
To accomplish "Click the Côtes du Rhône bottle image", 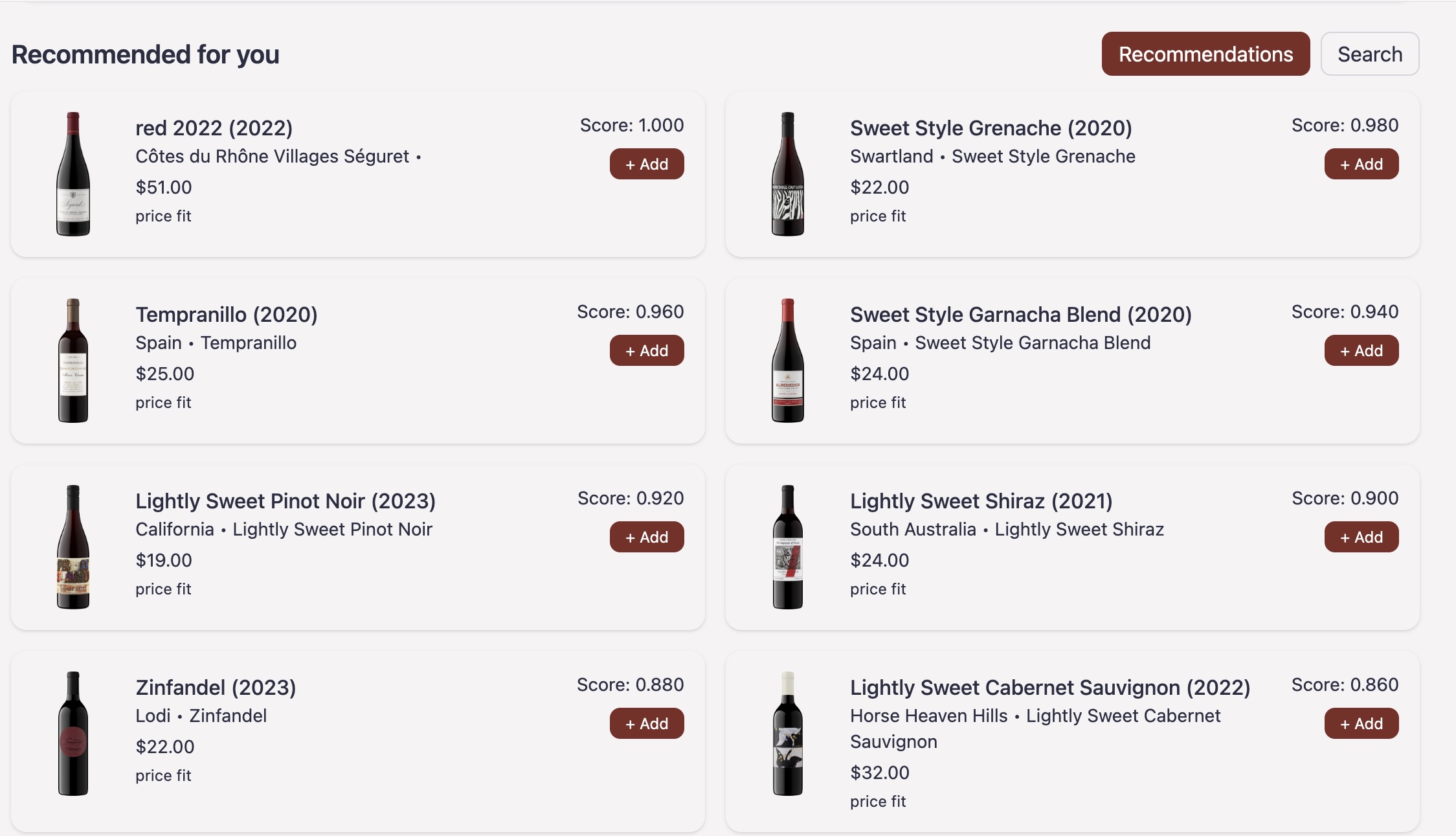I will pos(73,174).
